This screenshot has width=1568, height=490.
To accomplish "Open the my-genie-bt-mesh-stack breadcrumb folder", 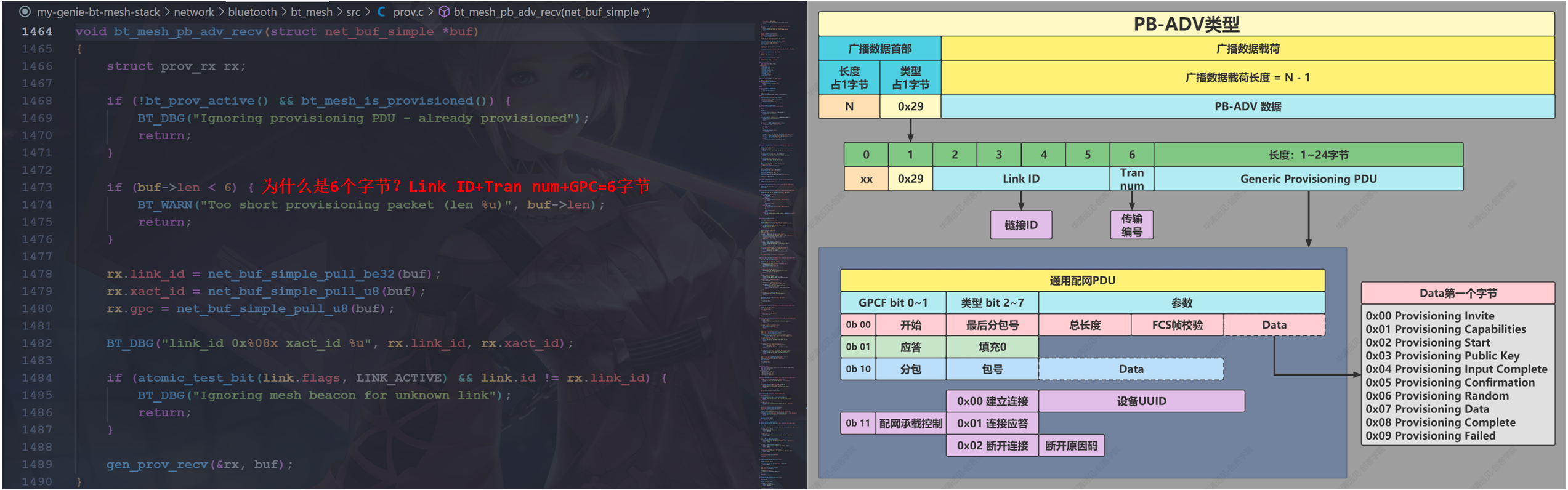I will click(x=98, y=12).
